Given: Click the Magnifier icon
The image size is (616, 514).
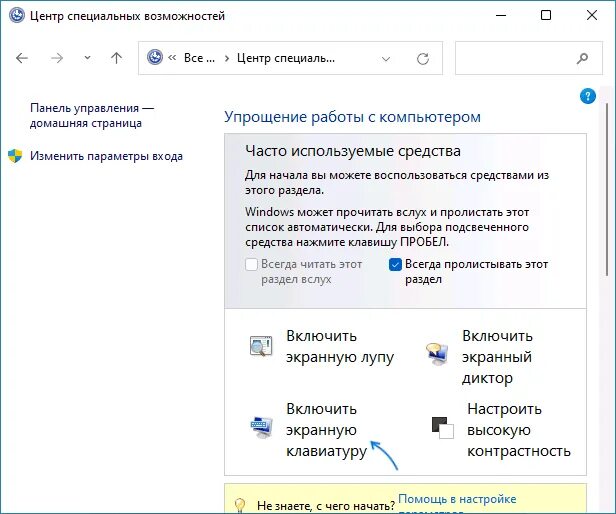Looking at the screenshot, I should click(x=261, y=346).
